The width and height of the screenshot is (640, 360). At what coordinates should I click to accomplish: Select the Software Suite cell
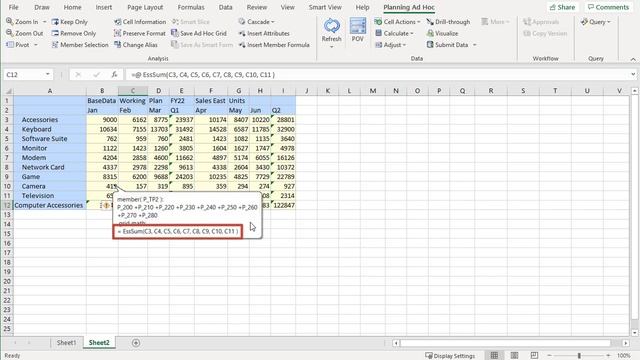coord(50,138)
